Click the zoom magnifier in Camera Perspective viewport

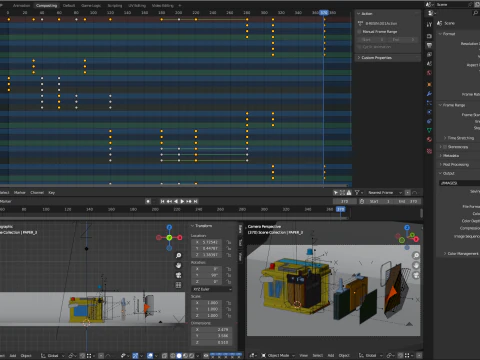416,255
